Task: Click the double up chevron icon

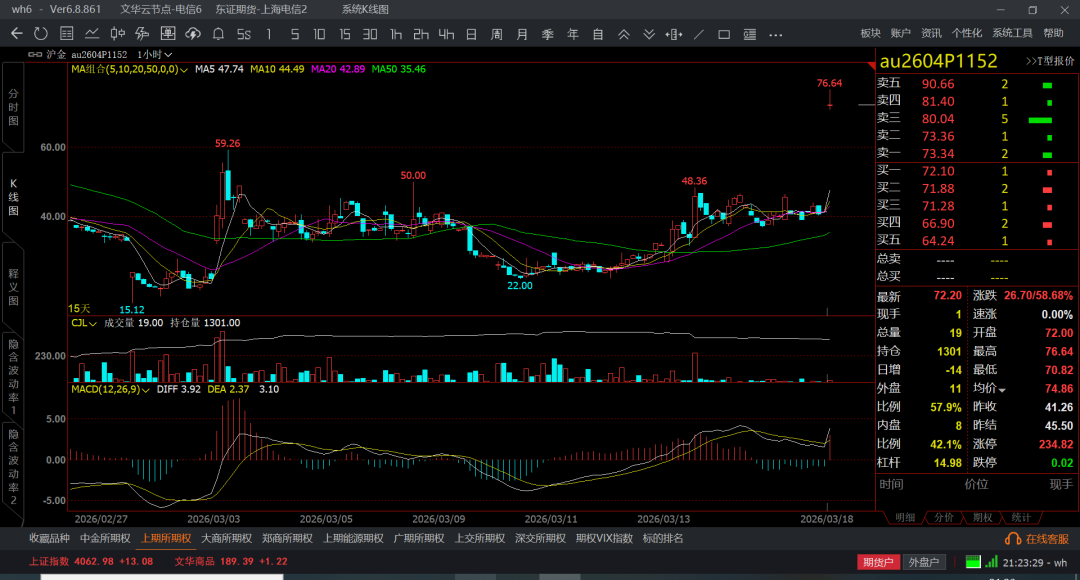Action: [x=623, y=34]
